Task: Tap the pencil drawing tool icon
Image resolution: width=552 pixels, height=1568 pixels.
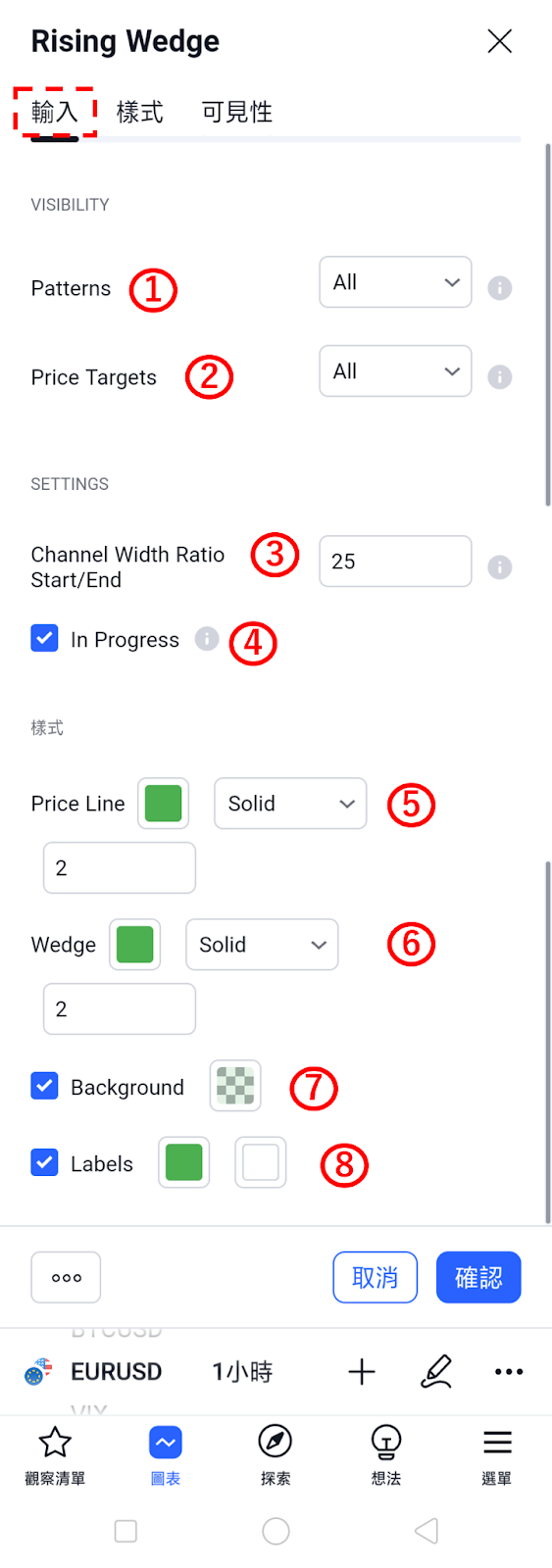Action: (x=436, y=1371)
